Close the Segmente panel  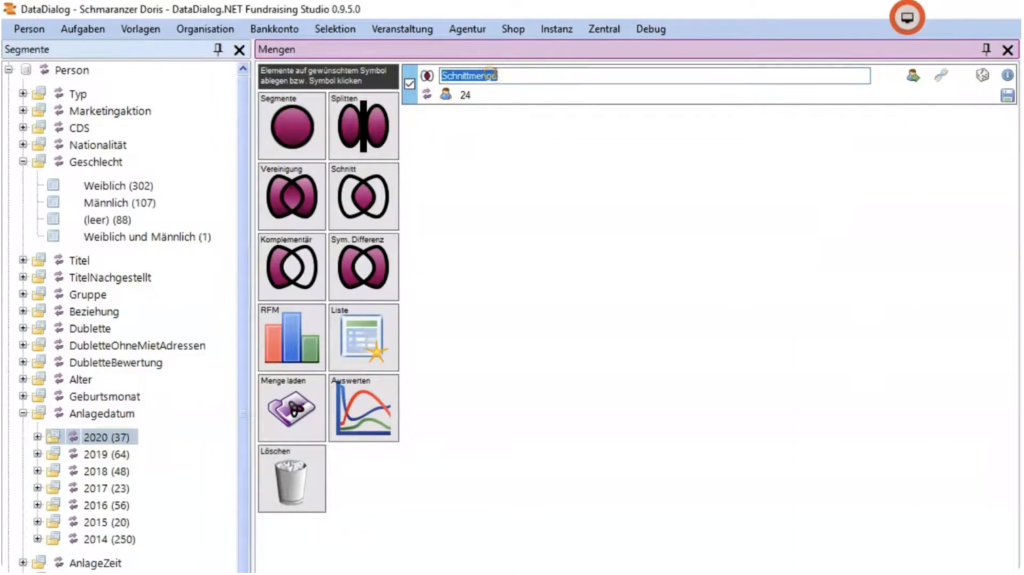(x=240, y=50)
